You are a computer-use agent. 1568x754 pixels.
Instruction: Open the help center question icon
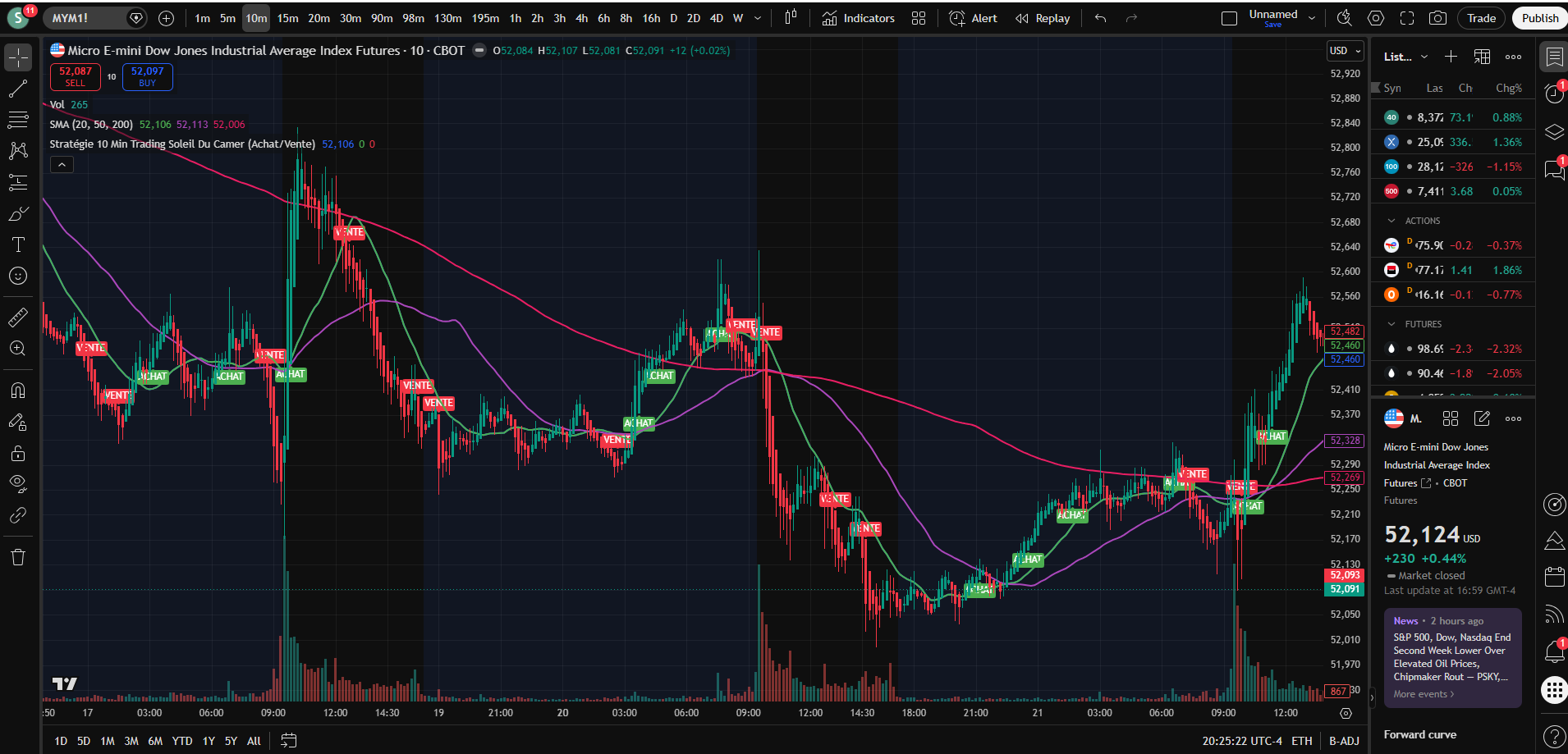[1554, 736]
